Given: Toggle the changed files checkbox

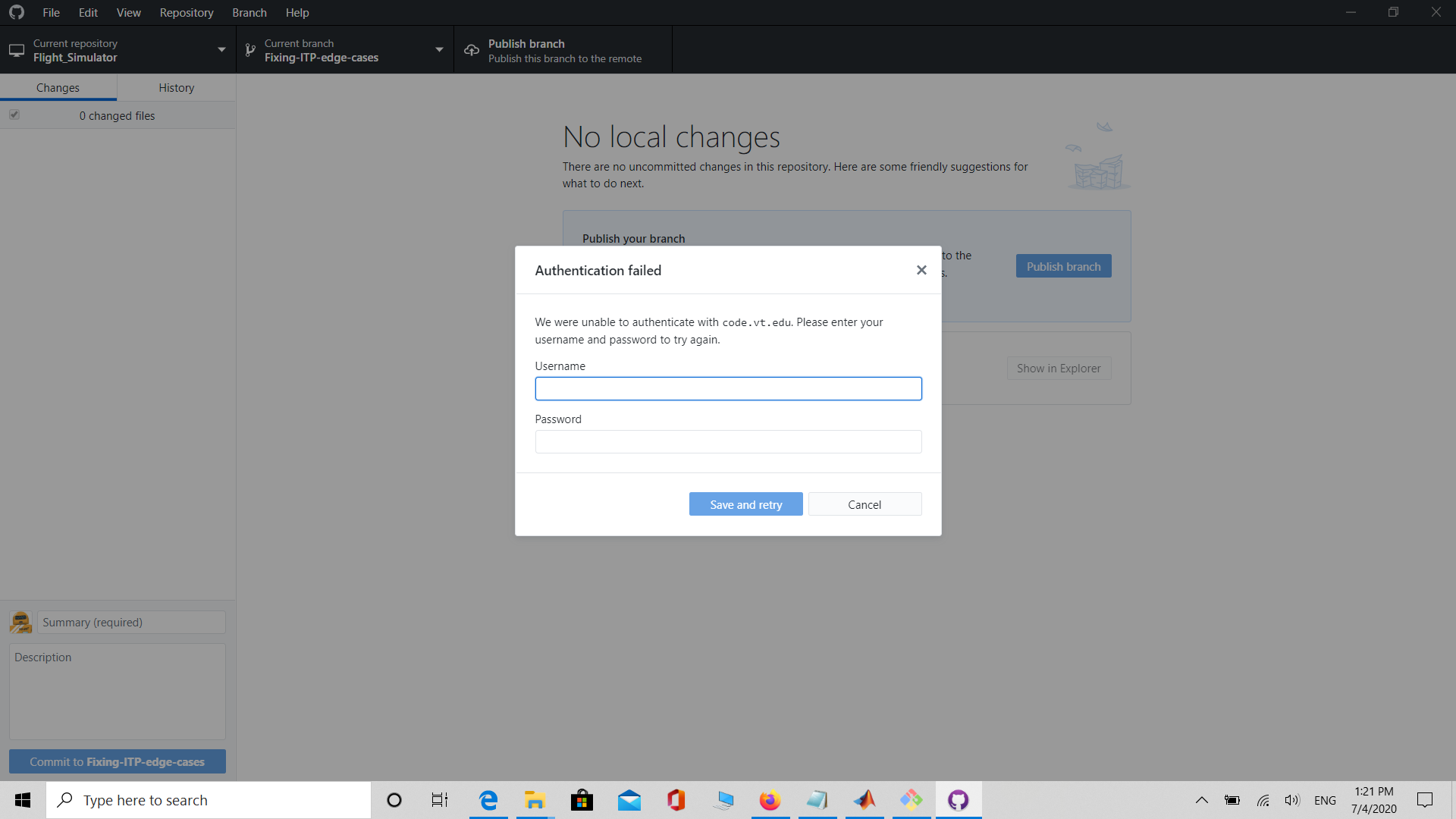Looking at the screenshot, I should (14, 115).
